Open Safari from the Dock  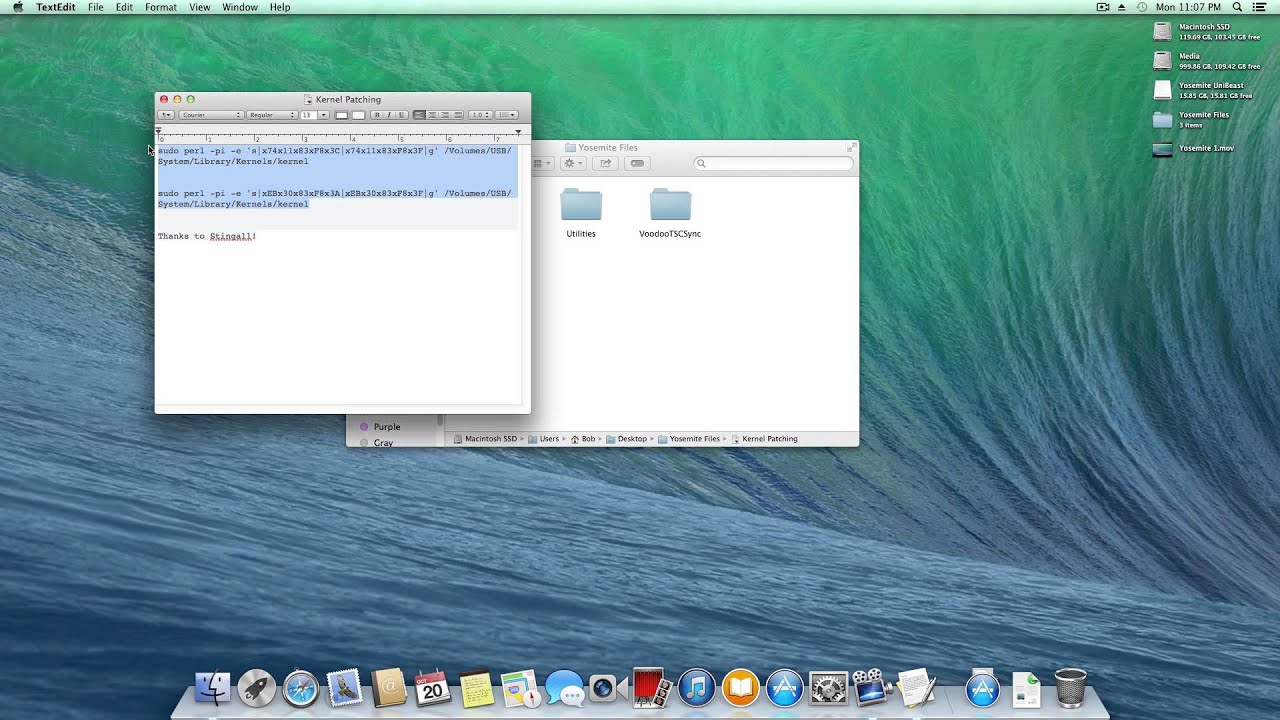[301, 688]
